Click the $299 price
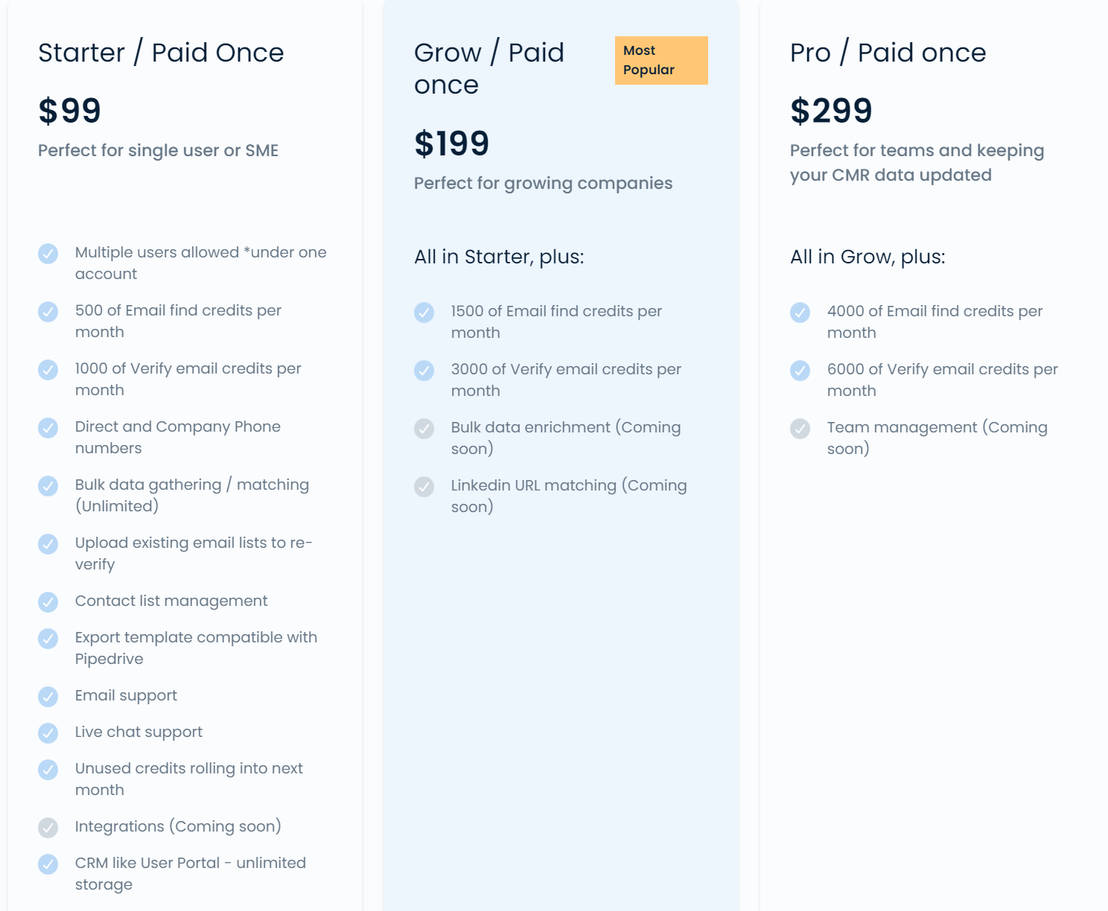This screenshot has height=911, width=1108. pyautogui.click(x=831, y=111)
